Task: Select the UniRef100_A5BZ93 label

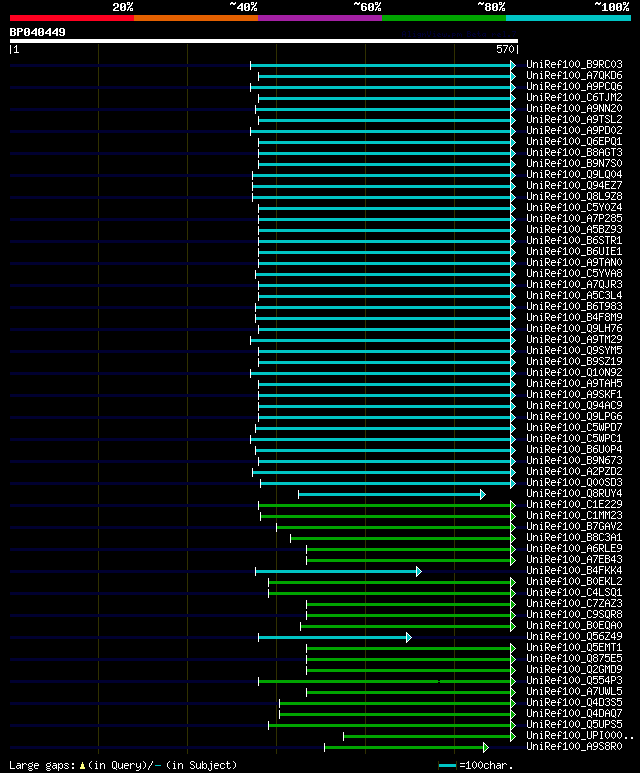Action: pyautogui.click(x=574, y=229)
